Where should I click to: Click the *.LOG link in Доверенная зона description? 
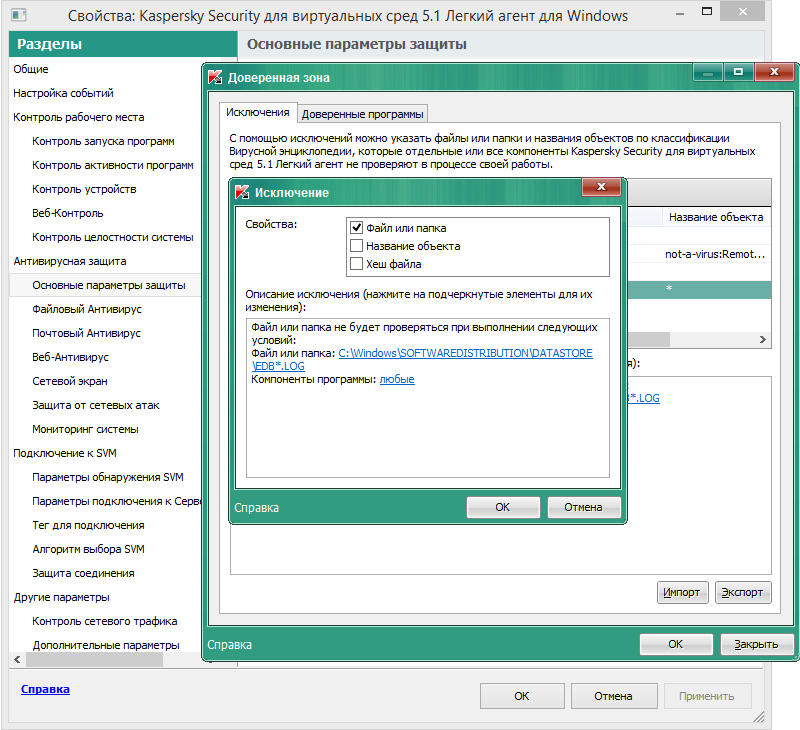(644, 398)
